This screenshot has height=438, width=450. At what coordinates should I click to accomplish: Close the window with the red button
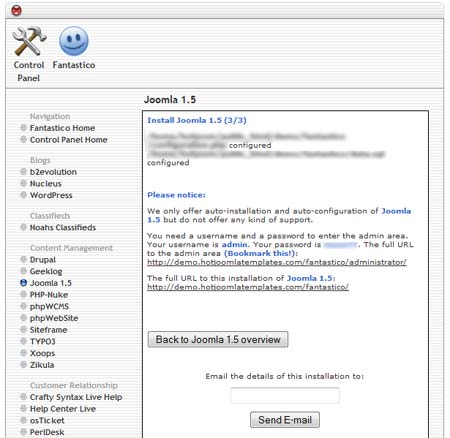tap(17, 11)
